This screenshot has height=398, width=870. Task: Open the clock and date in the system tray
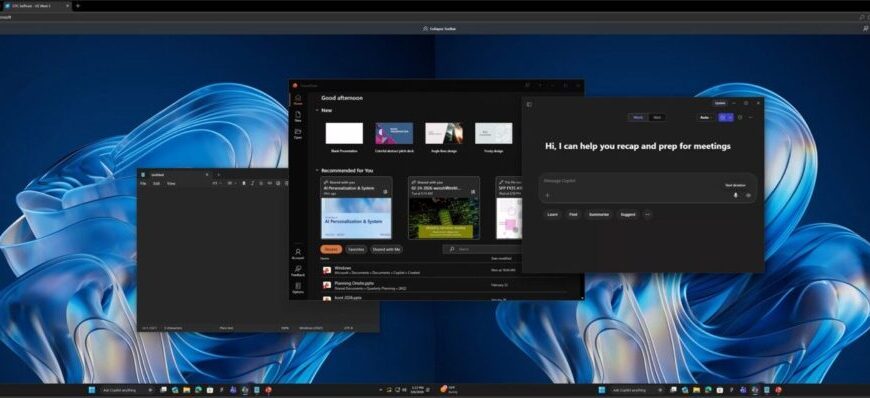[418, 390]
